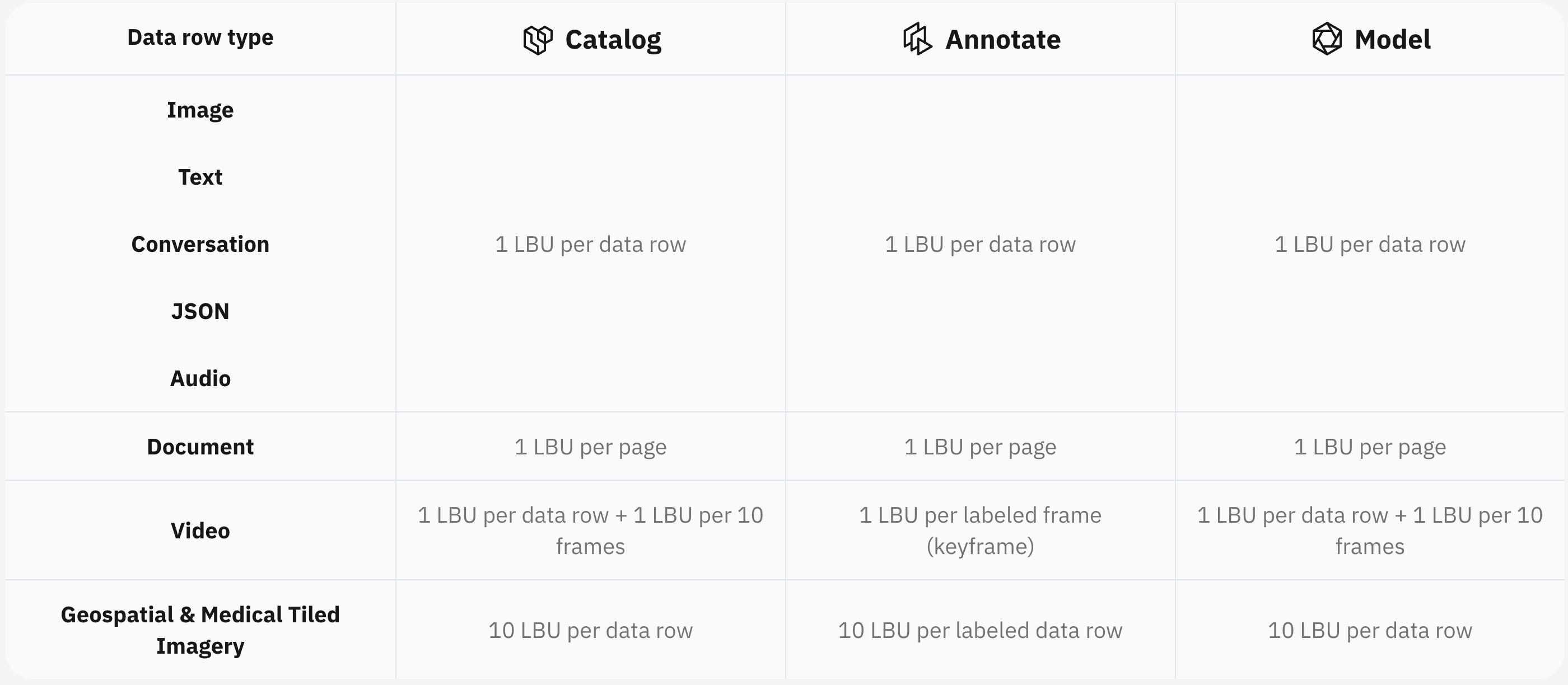
Task: Click Geospatial & Medical Tiled Imagery label
Action: click(x=200, y=630)
